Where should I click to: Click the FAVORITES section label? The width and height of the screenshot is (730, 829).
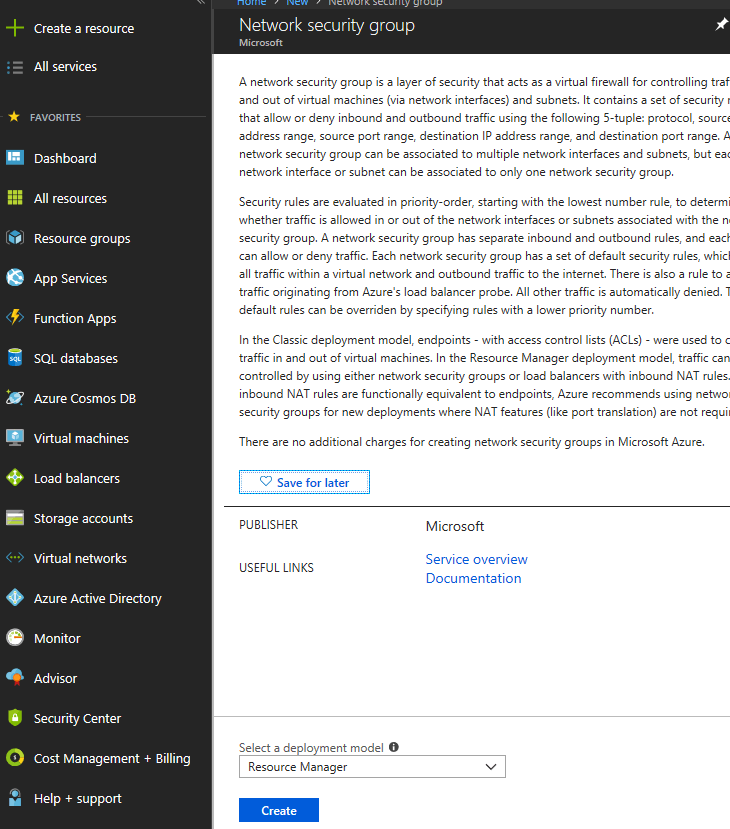coord(55,117)
